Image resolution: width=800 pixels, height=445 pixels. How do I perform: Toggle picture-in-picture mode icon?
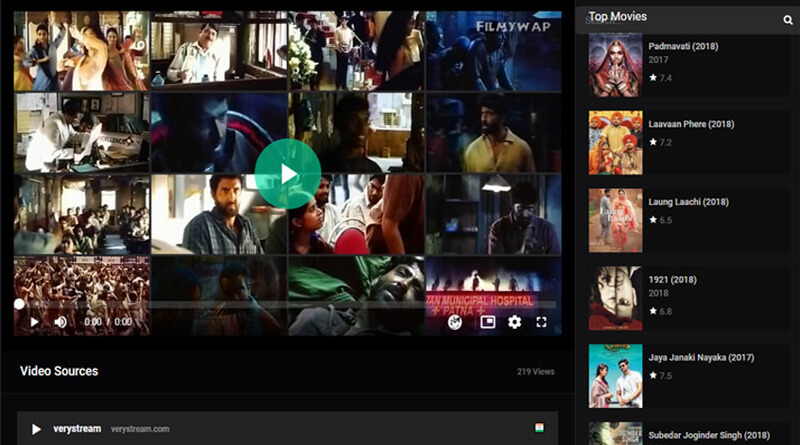click(488, 322)
